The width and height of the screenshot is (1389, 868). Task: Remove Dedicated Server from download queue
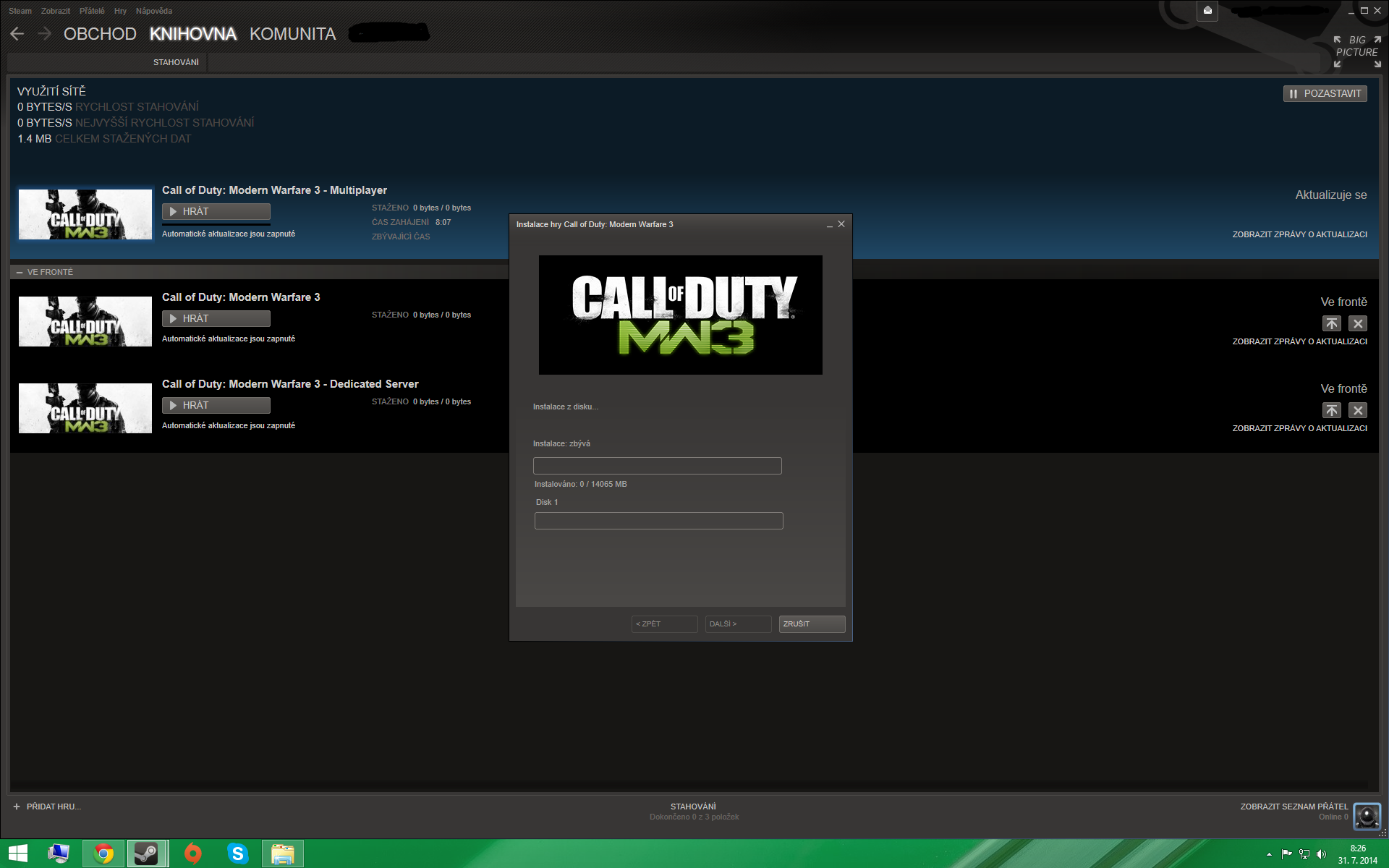[1358, 410]
